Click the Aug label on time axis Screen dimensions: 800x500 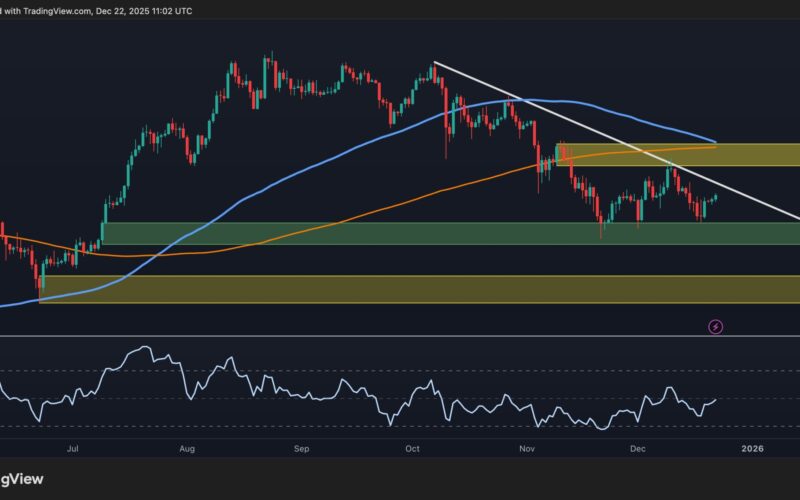click(x=188, y=450)
